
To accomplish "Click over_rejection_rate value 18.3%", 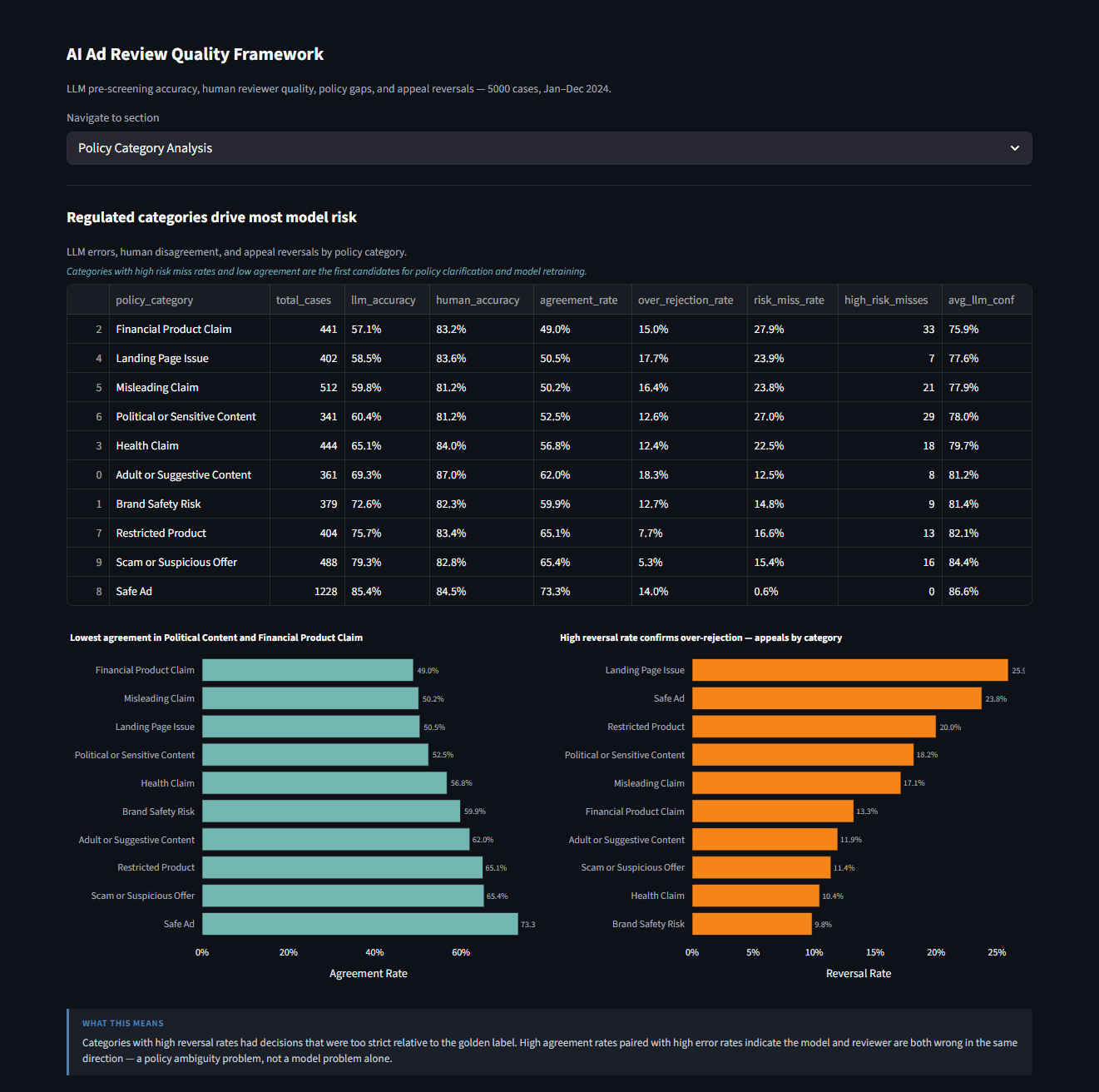I will point(689,474).
